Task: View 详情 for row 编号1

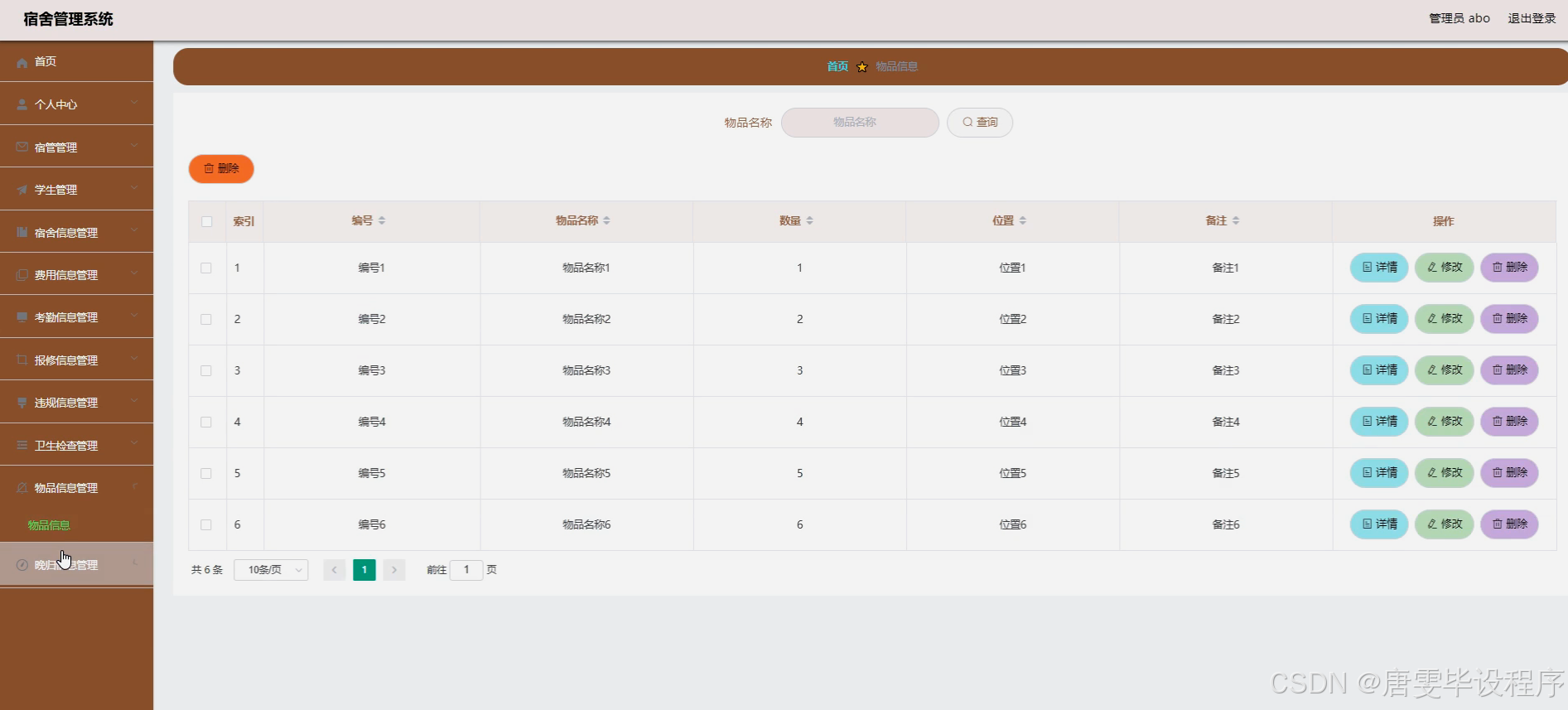Action: point(1379,268)
